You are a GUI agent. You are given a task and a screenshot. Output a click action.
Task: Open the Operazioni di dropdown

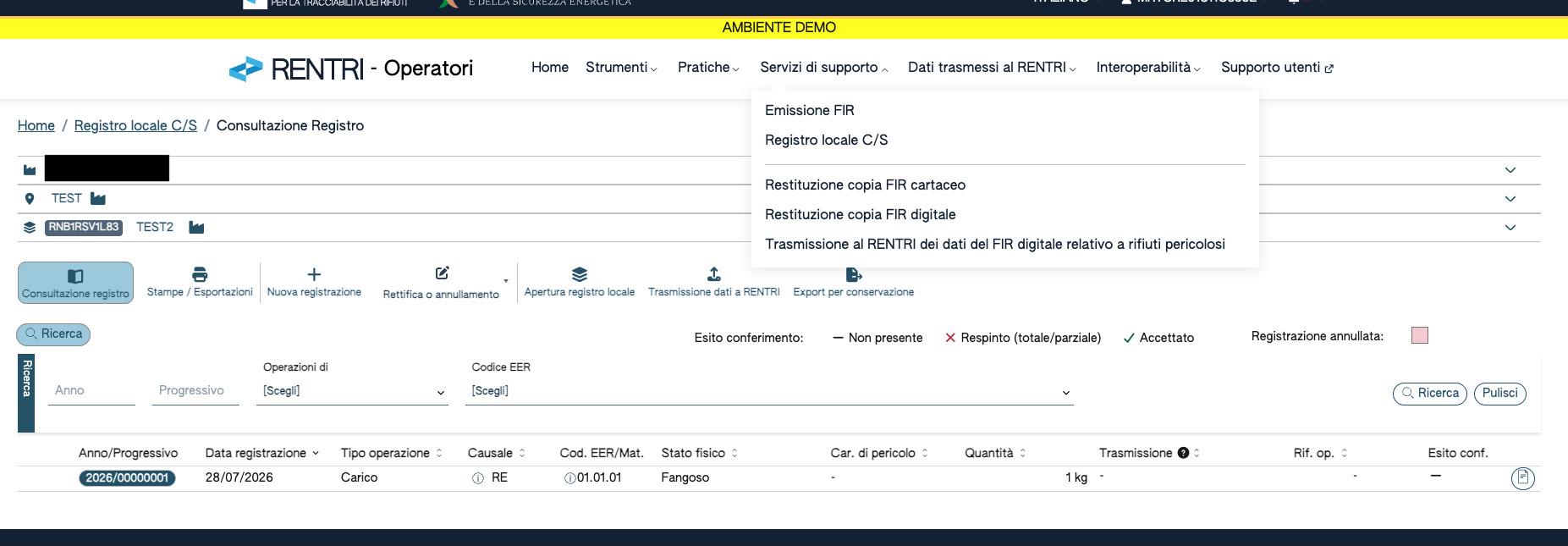click(x=352, y=391)
